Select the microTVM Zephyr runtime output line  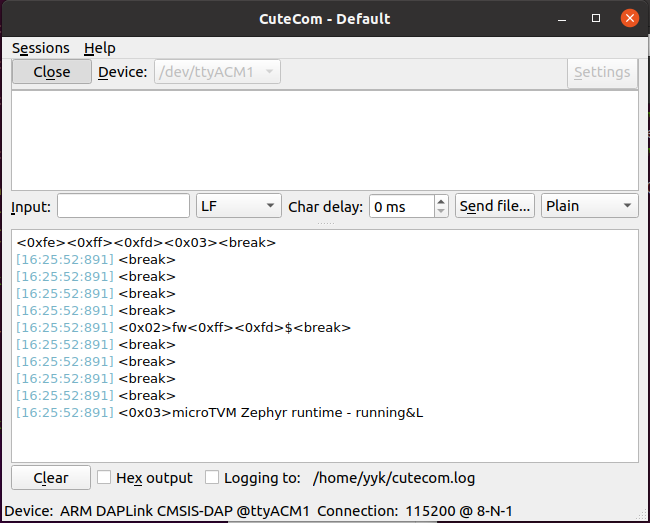270,413
